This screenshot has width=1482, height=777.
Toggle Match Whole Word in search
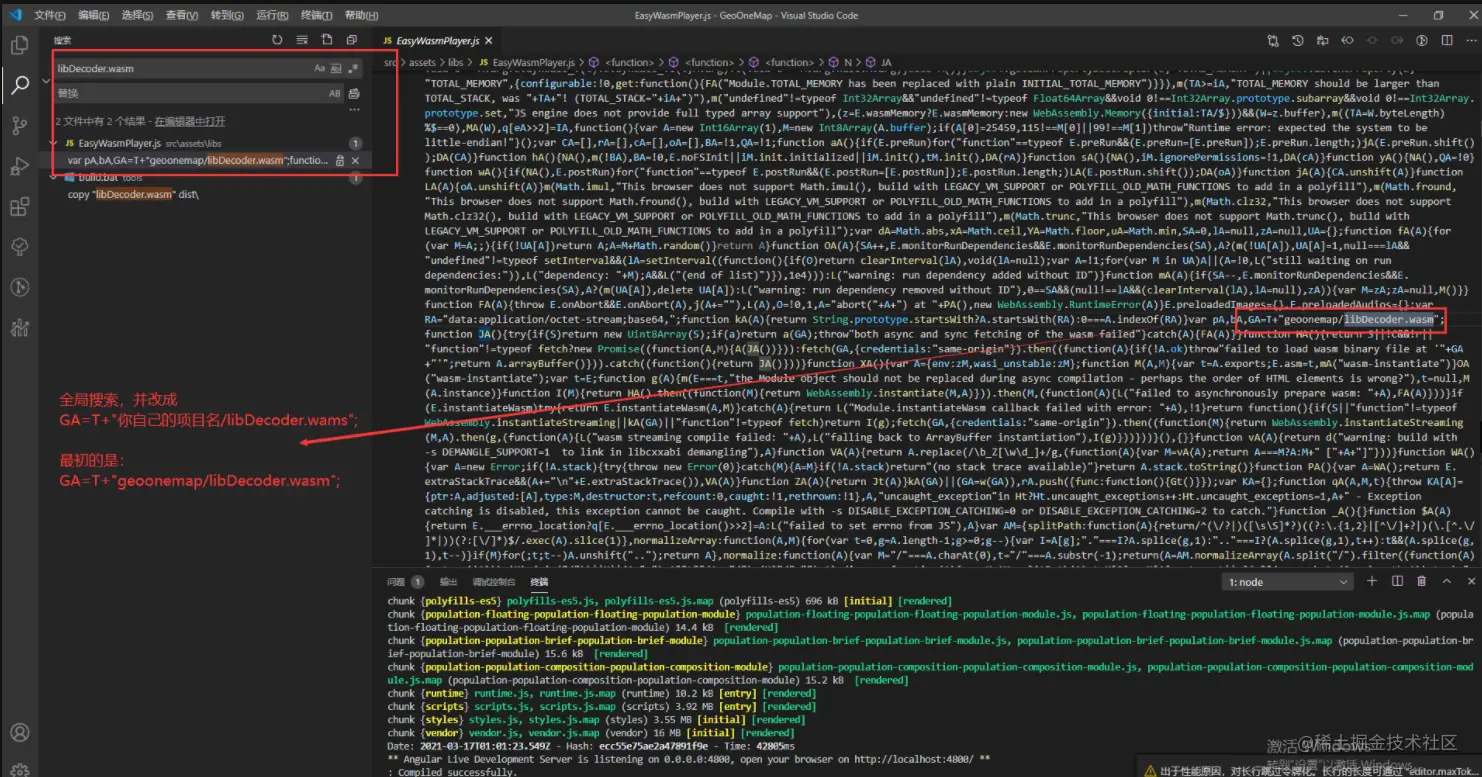pos(336,68)
